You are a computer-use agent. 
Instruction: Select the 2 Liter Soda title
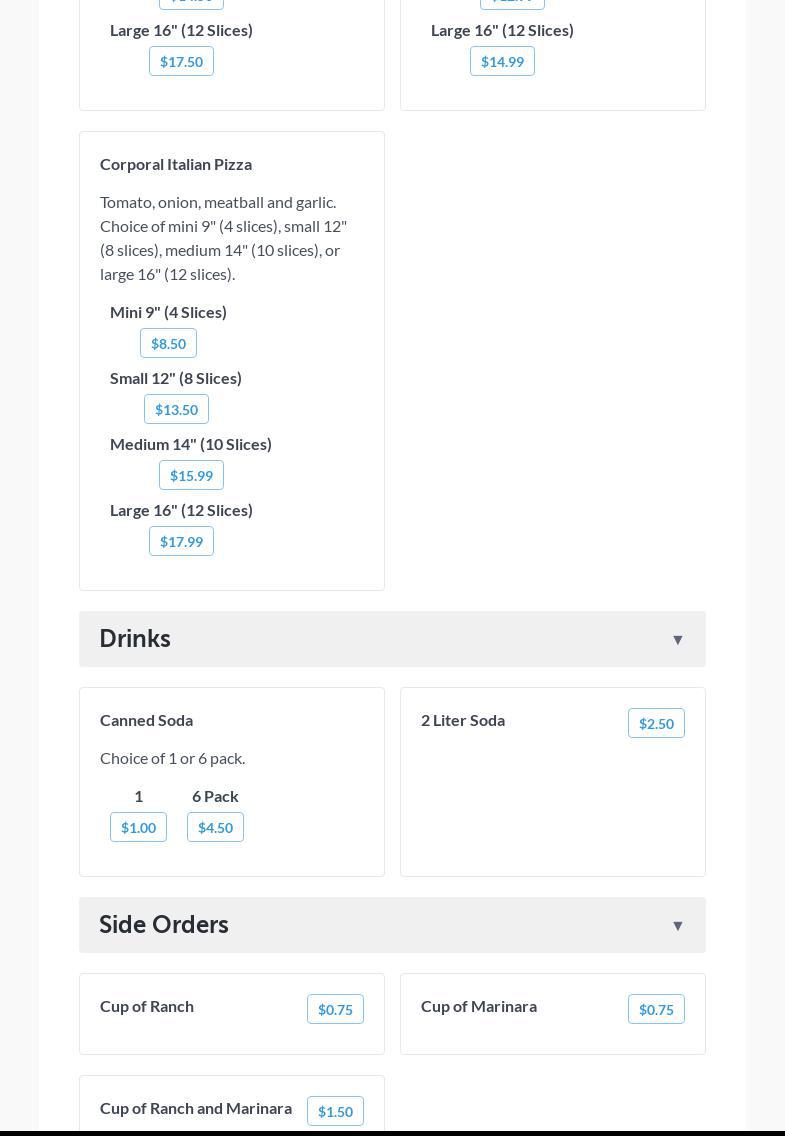click(x=463, y=720)
